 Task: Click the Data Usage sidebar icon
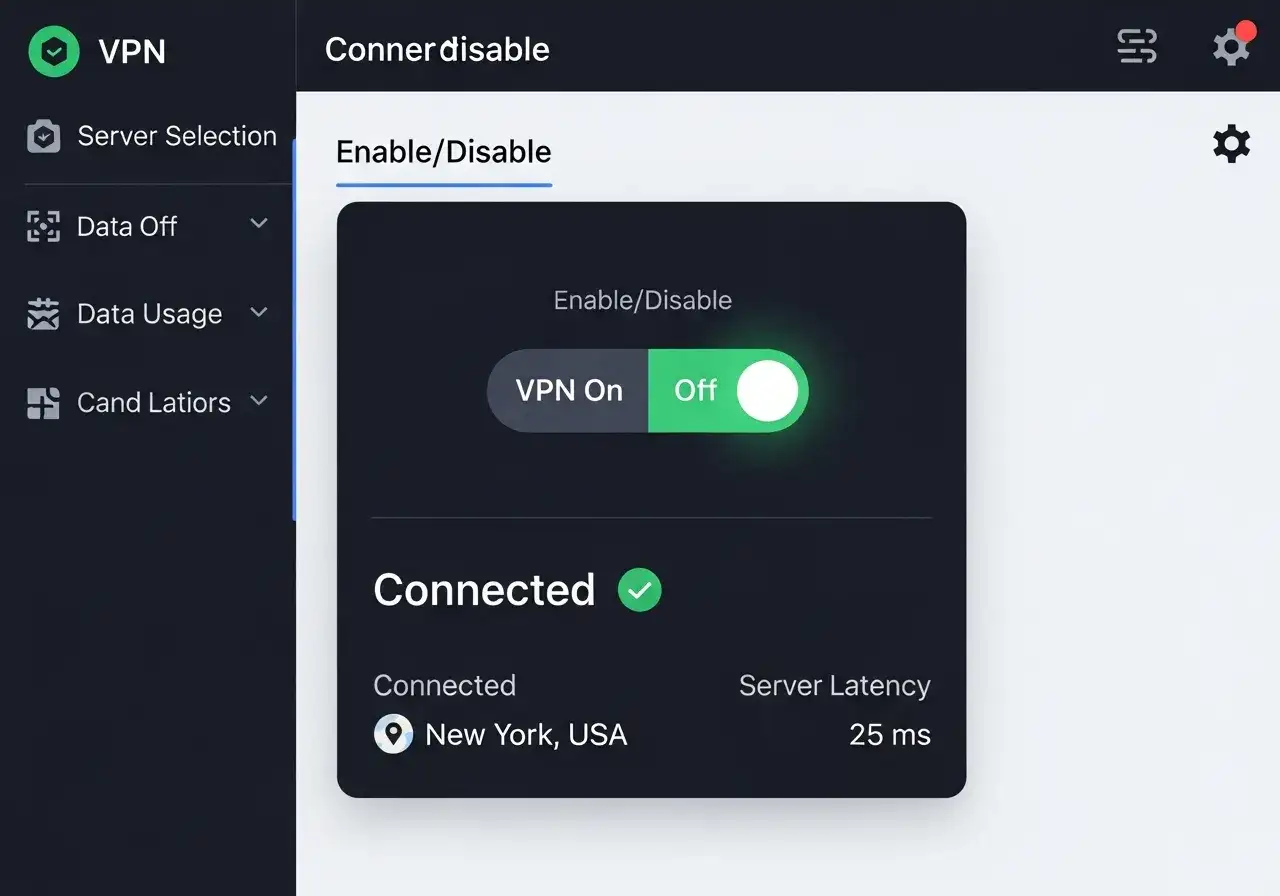[x=42, y=313]
